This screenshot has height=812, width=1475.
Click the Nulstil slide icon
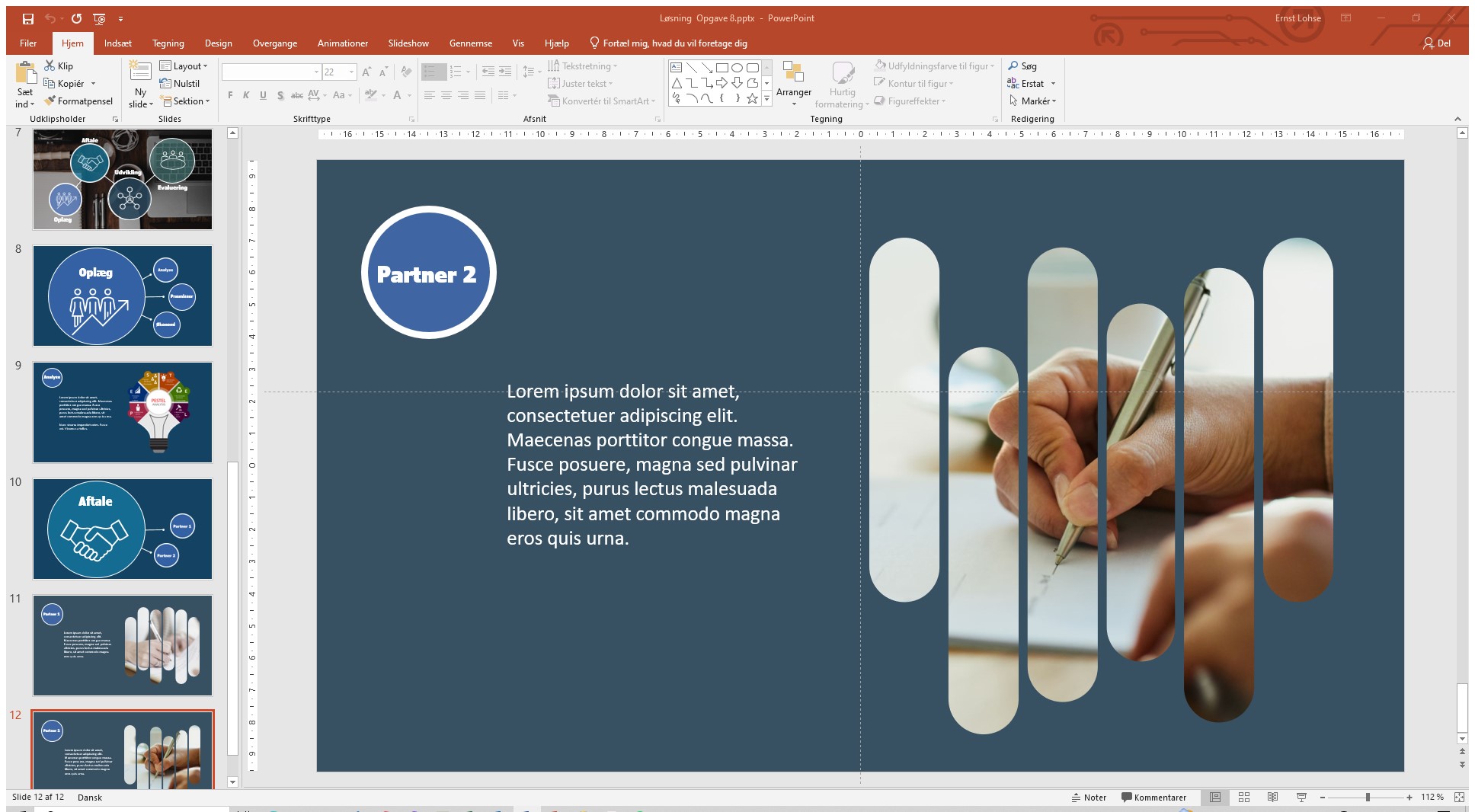(x=166, y=84)
